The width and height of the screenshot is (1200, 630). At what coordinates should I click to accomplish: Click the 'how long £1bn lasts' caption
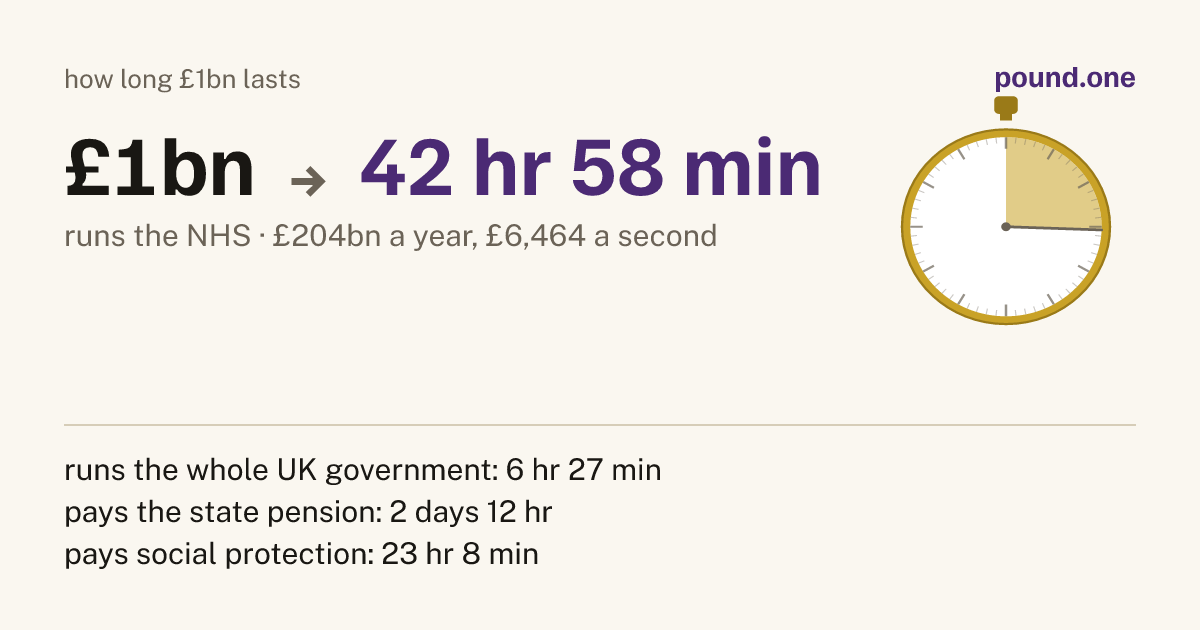[182, 79]
